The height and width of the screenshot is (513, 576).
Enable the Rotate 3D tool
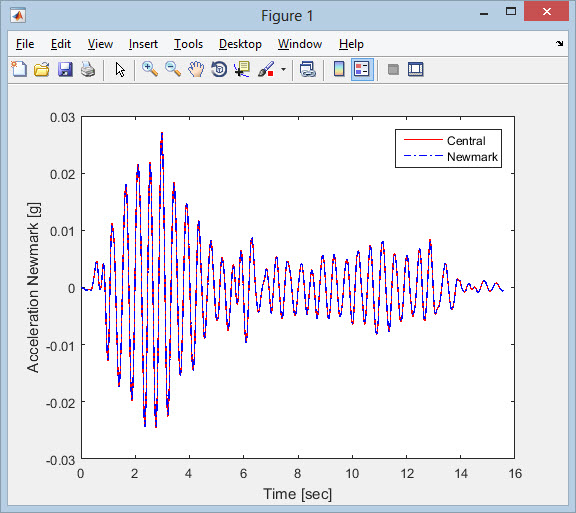tap(219, 69)
